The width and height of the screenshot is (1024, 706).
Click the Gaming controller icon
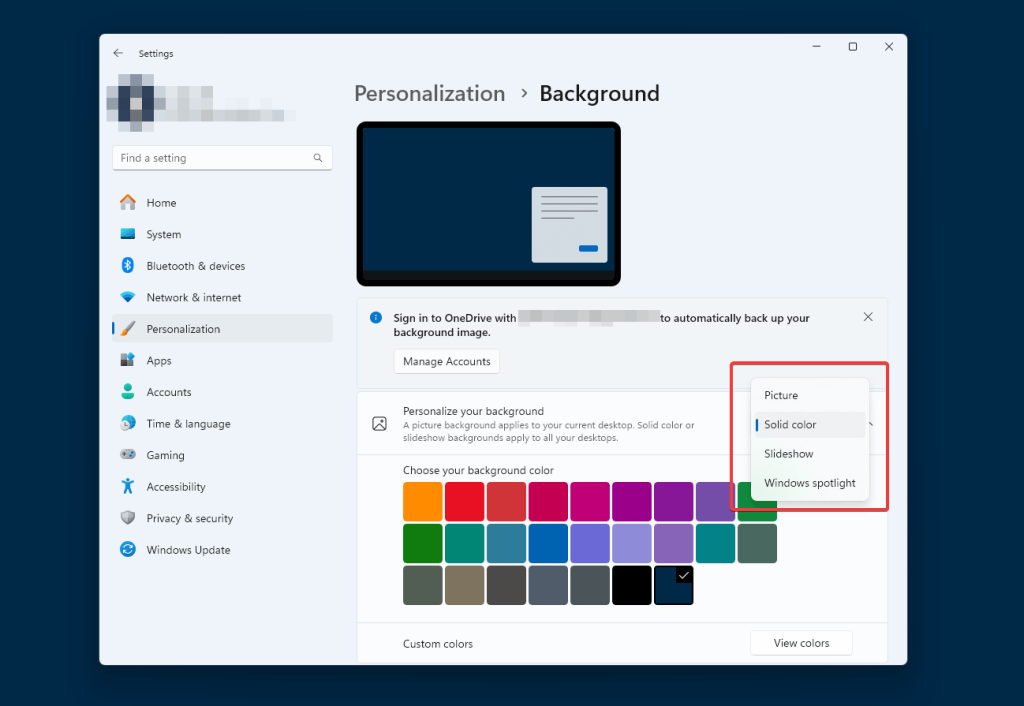130,455
